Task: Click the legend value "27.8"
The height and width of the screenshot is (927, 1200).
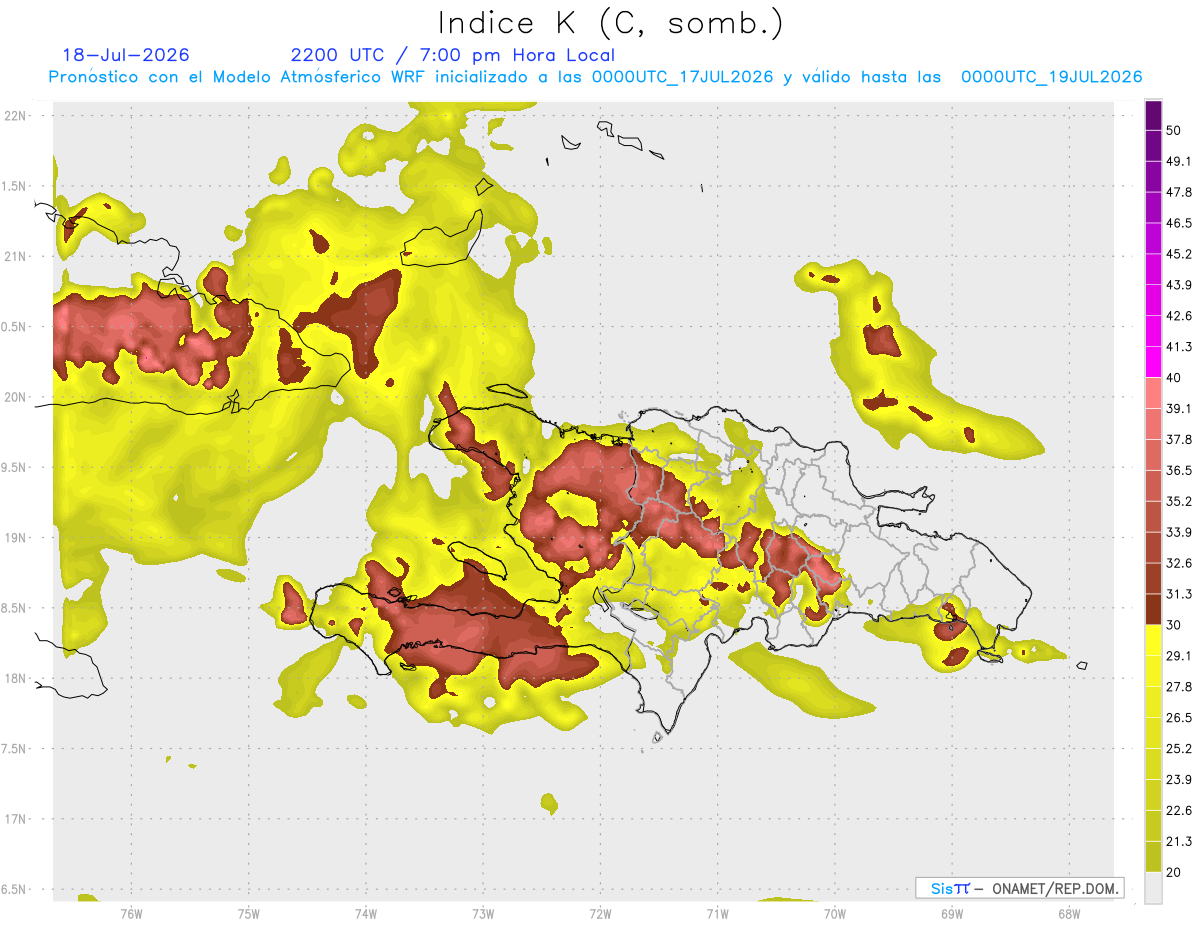Action: click(1179, 687)
